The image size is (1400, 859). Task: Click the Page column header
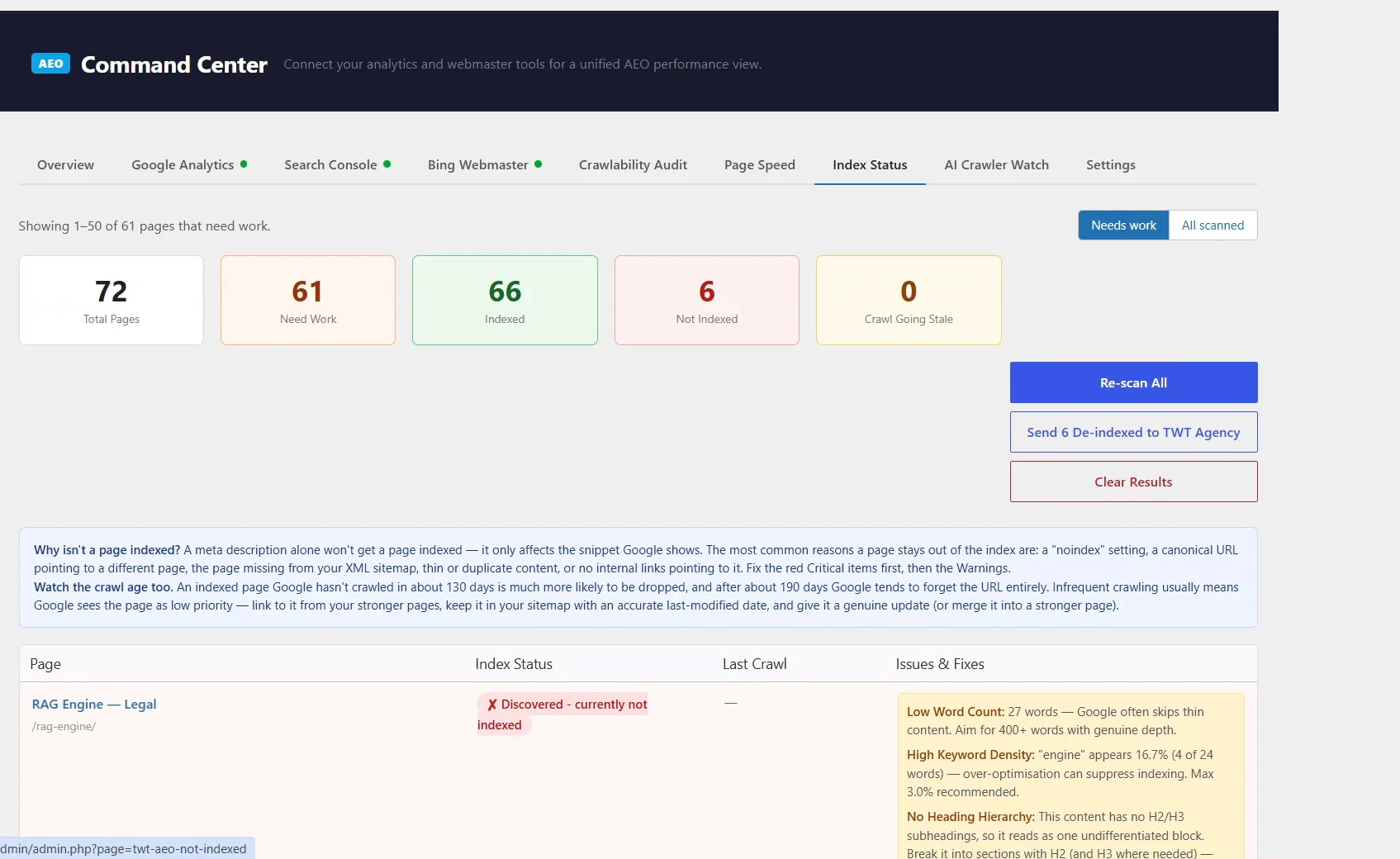tap(45, 664)
